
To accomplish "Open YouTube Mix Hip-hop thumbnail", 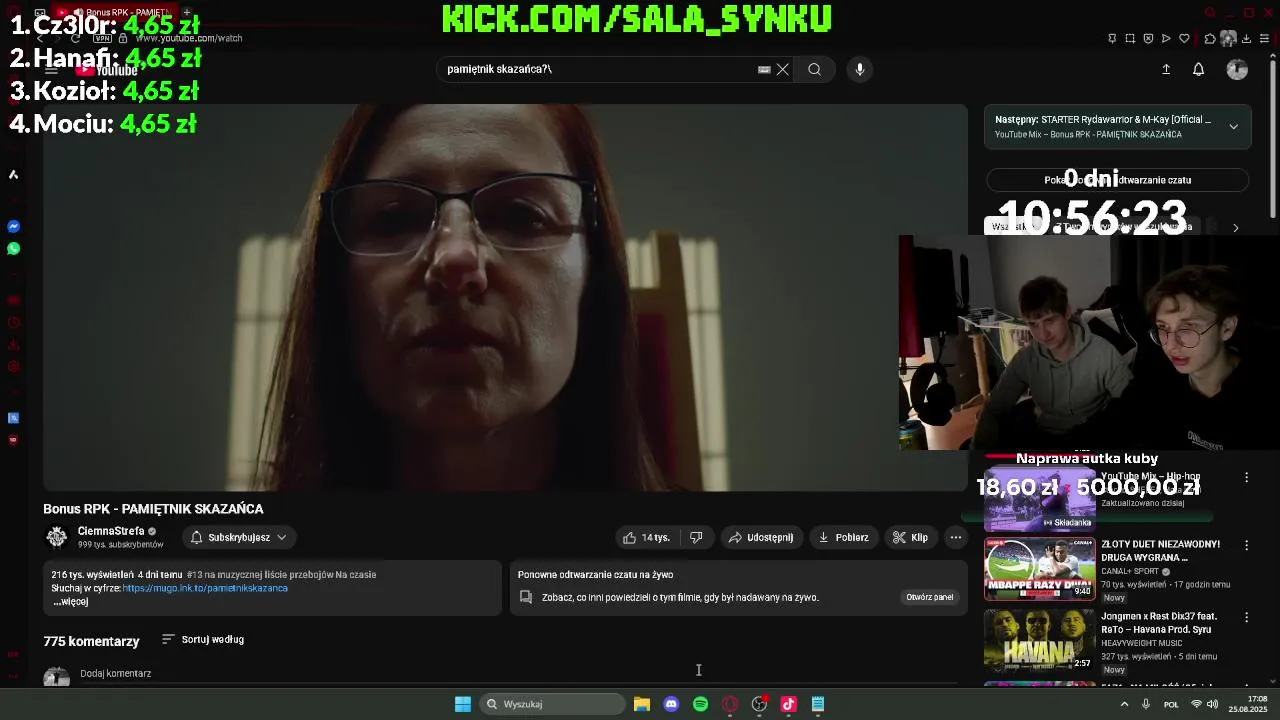I will tap(1039, 500).
